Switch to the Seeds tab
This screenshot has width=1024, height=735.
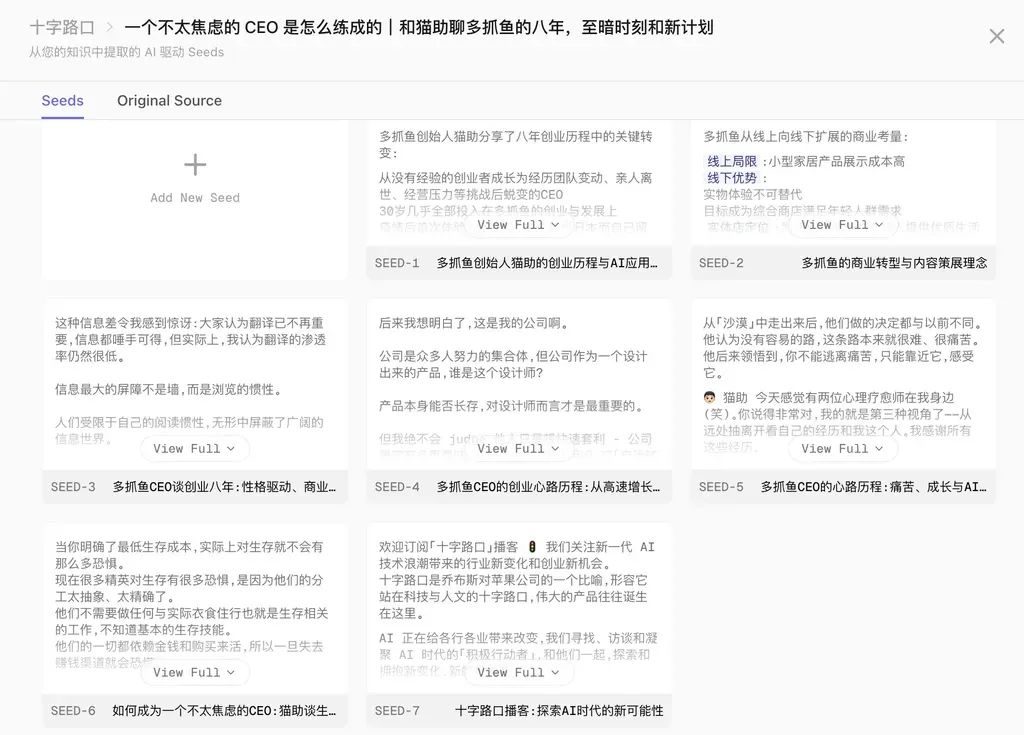[63, 101]
